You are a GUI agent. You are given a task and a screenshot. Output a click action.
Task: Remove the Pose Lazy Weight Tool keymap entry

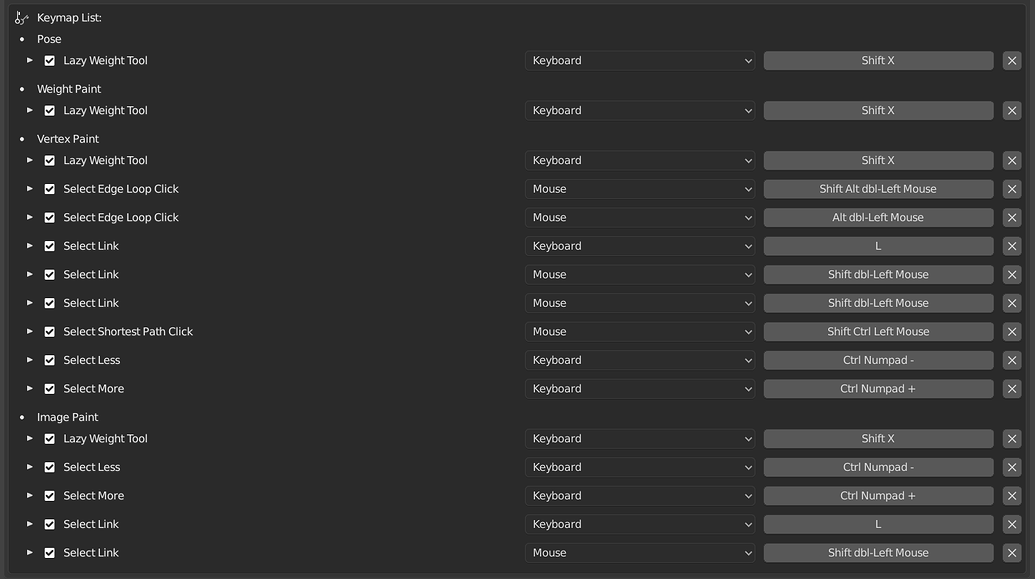pos(1012,61)
